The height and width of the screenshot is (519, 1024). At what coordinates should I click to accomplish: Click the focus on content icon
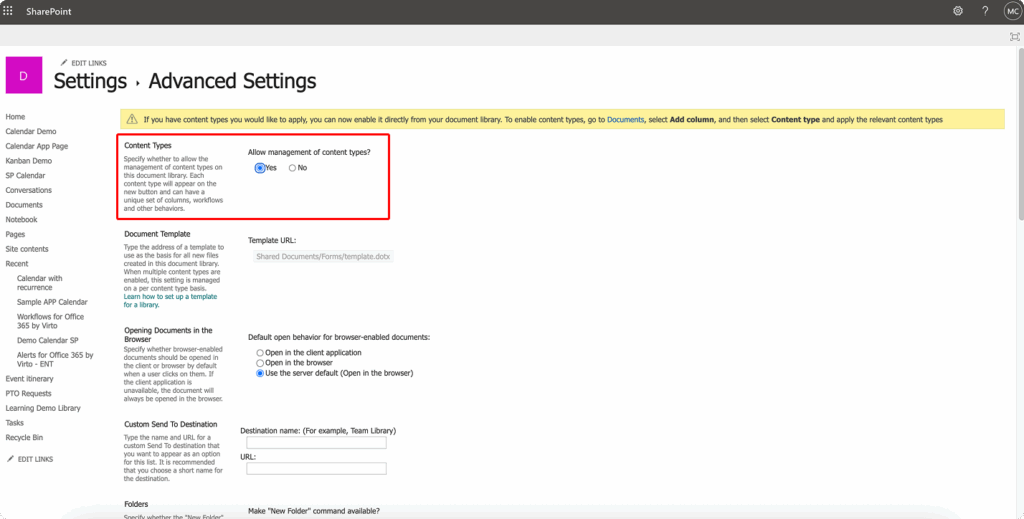point(1014,36)
